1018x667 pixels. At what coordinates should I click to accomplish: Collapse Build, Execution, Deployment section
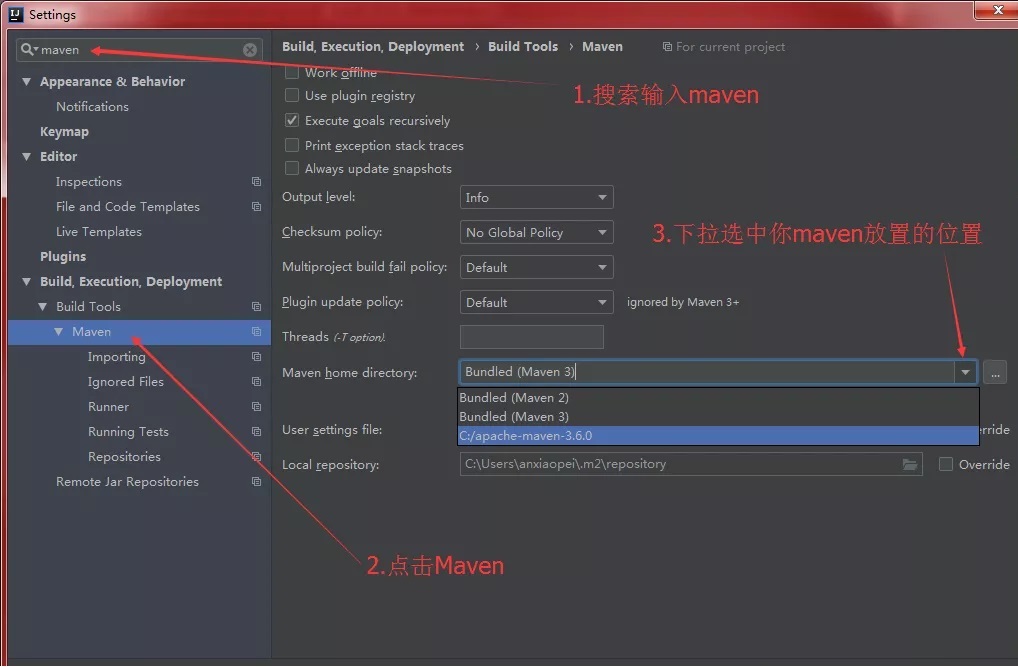(x=27, y=282)
